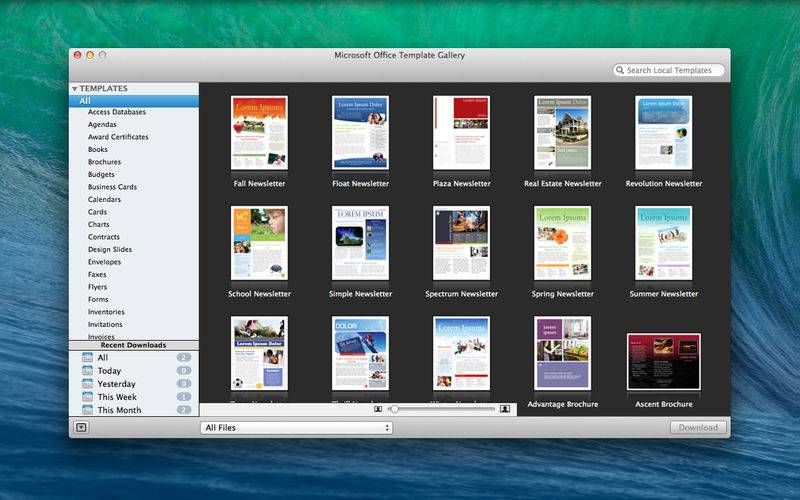The height and width of the screenshot is (500, 800).
Task: Select the Forms category
Action: click(x=98, y=299)
